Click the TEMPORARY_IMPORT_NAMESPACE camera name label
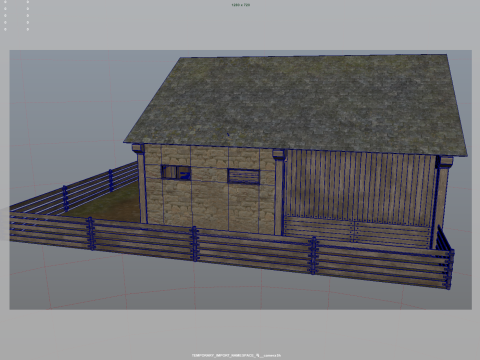The height and width of the screenshot is (360, 480). click(236, 356)
